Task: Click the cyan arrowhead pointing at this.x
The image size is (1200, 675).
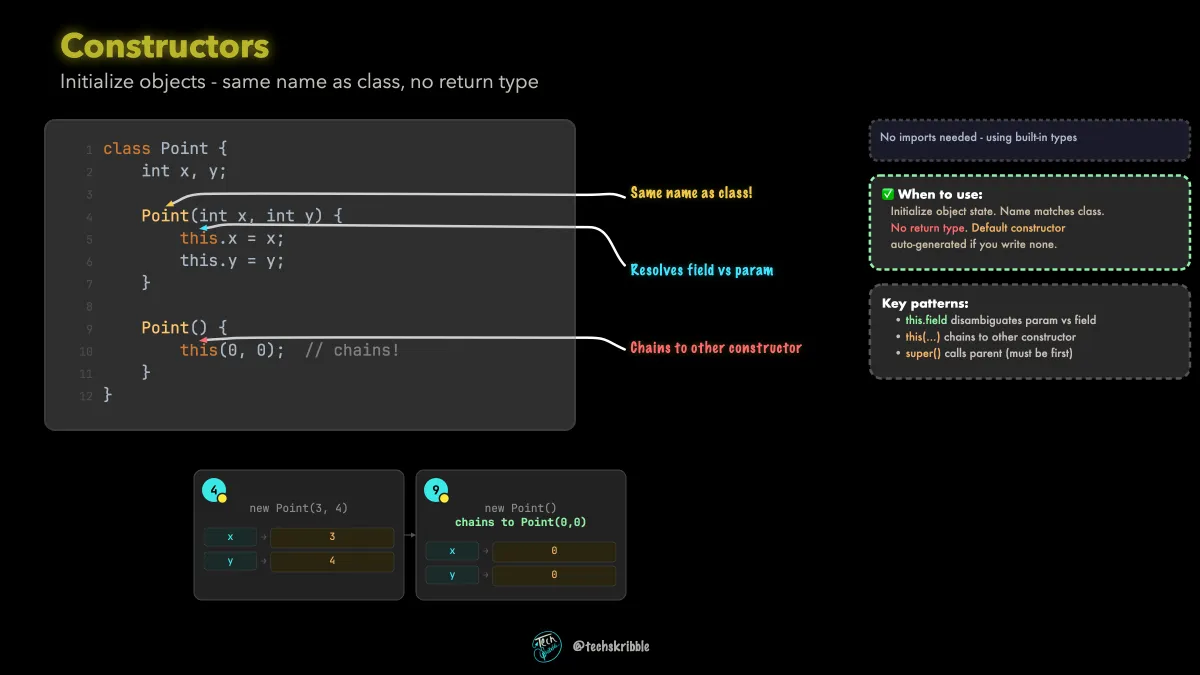Action: pos(205,228)
